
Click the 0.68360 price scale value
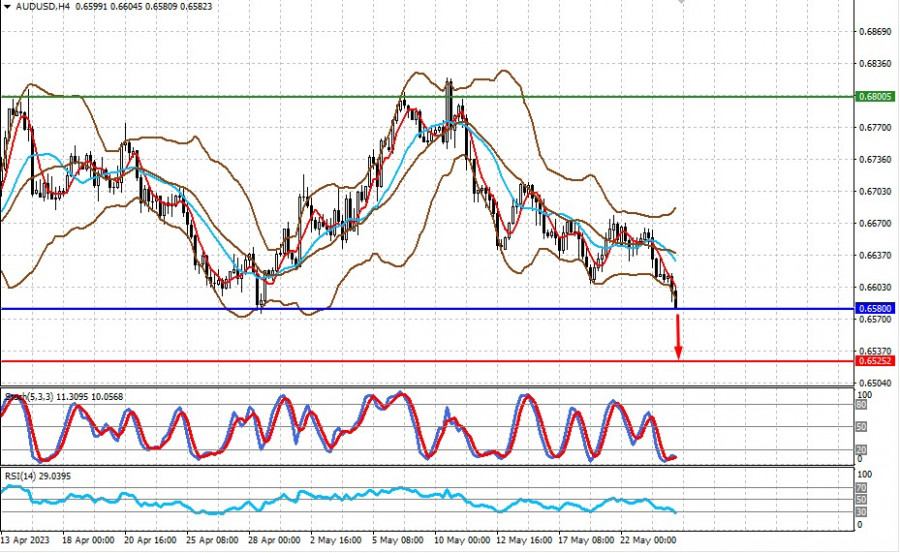pyautogui.click(x=875, y=63)
